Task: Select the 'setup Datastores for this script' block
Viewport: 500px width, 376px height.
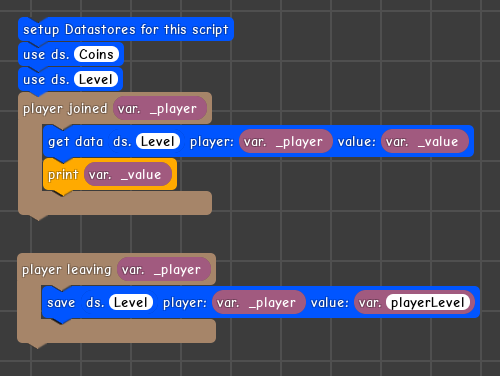Action: [x=126, y=29]
